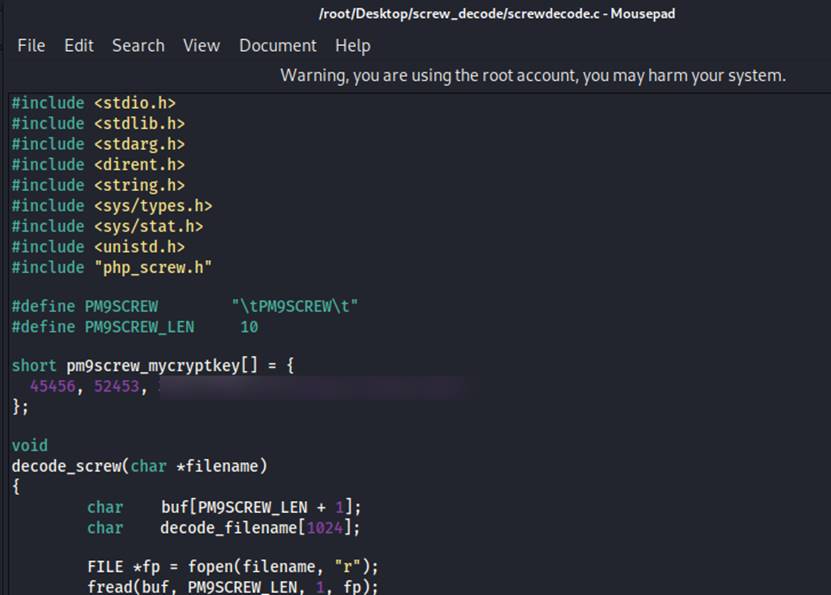831x595 pixels.
Task: Open the Edit menu
Action: click(x=79, y=46)
